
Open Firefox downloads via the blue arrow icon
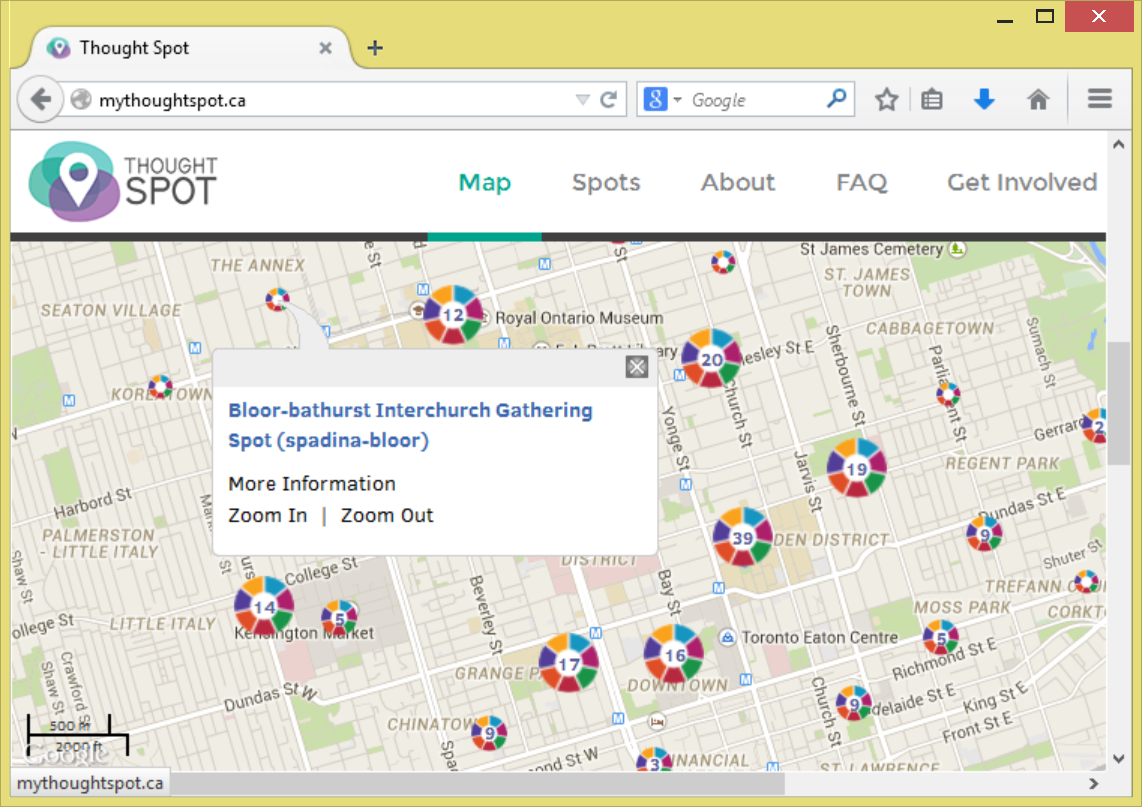point(985,99)
